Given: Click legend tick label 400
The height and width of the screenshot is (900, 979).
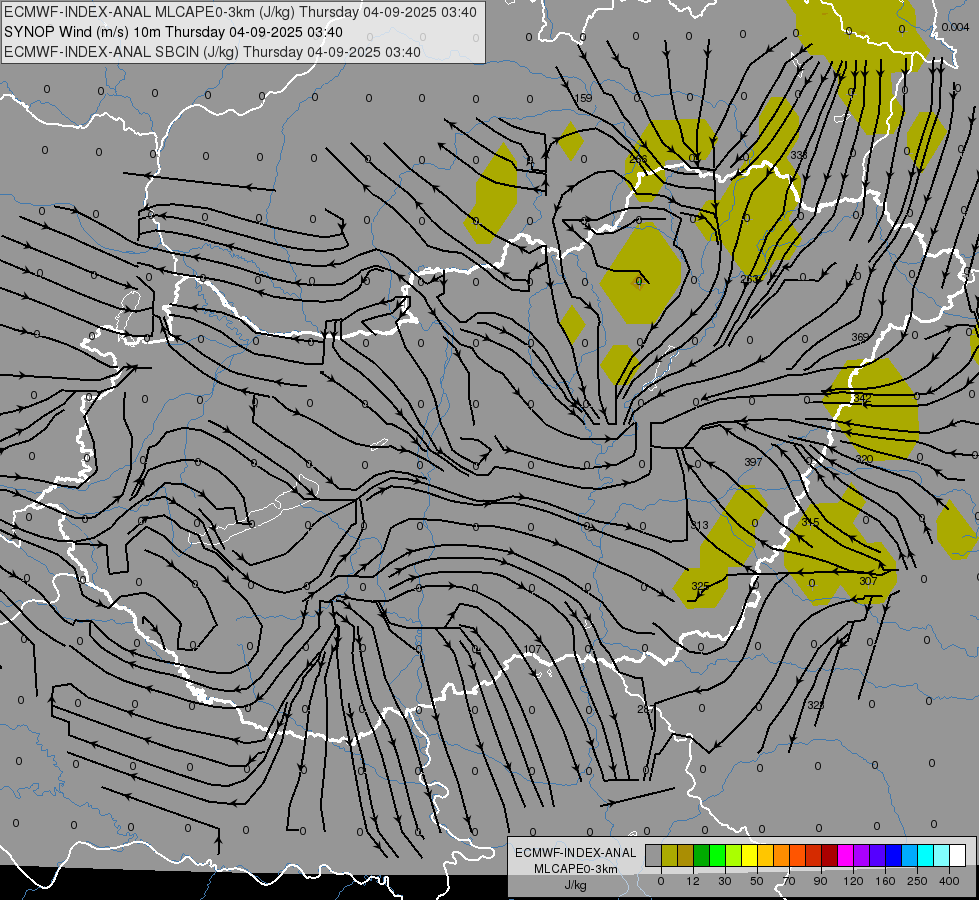Looking at the screenshot, I should (x=949, y=881).
